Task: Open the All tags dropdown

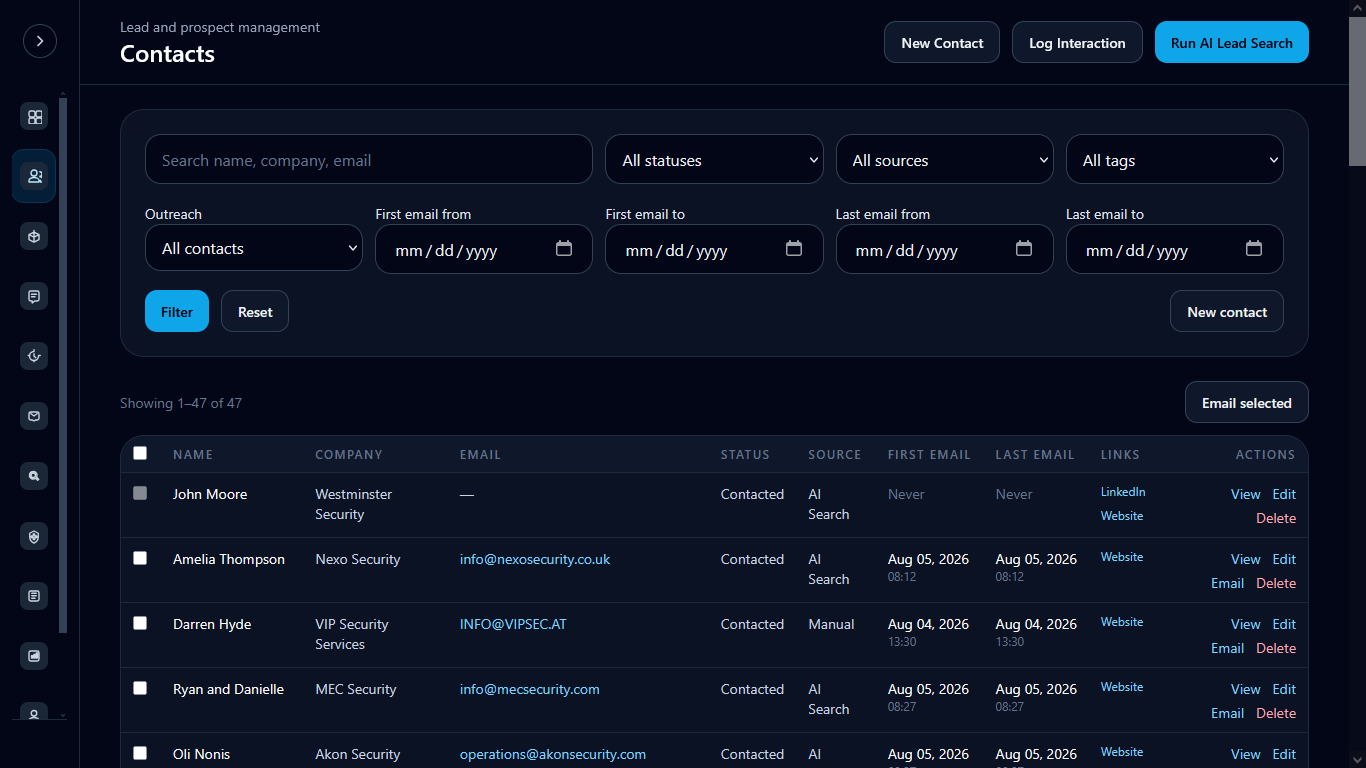Action: (1175, 160)
